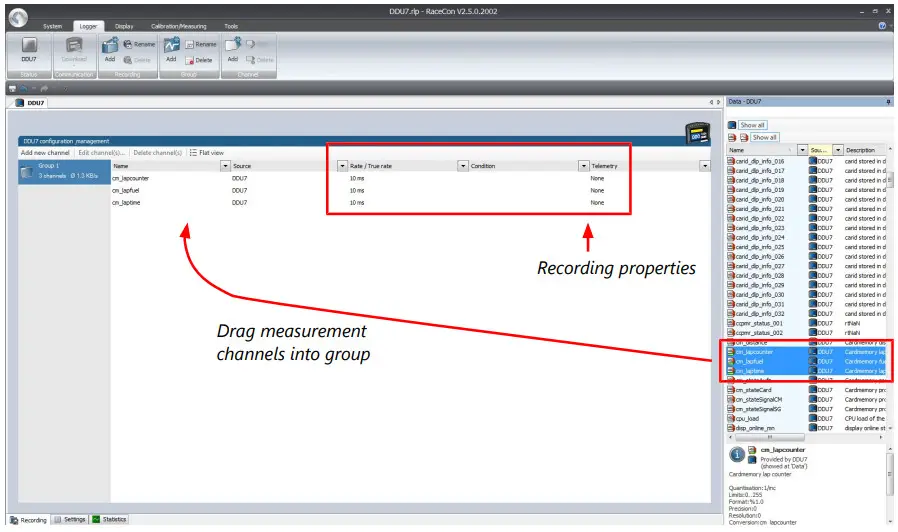Screen dimensions: 898x532
Task: Click Delete in the Recording ribbon group
Action: coord(137,60)
